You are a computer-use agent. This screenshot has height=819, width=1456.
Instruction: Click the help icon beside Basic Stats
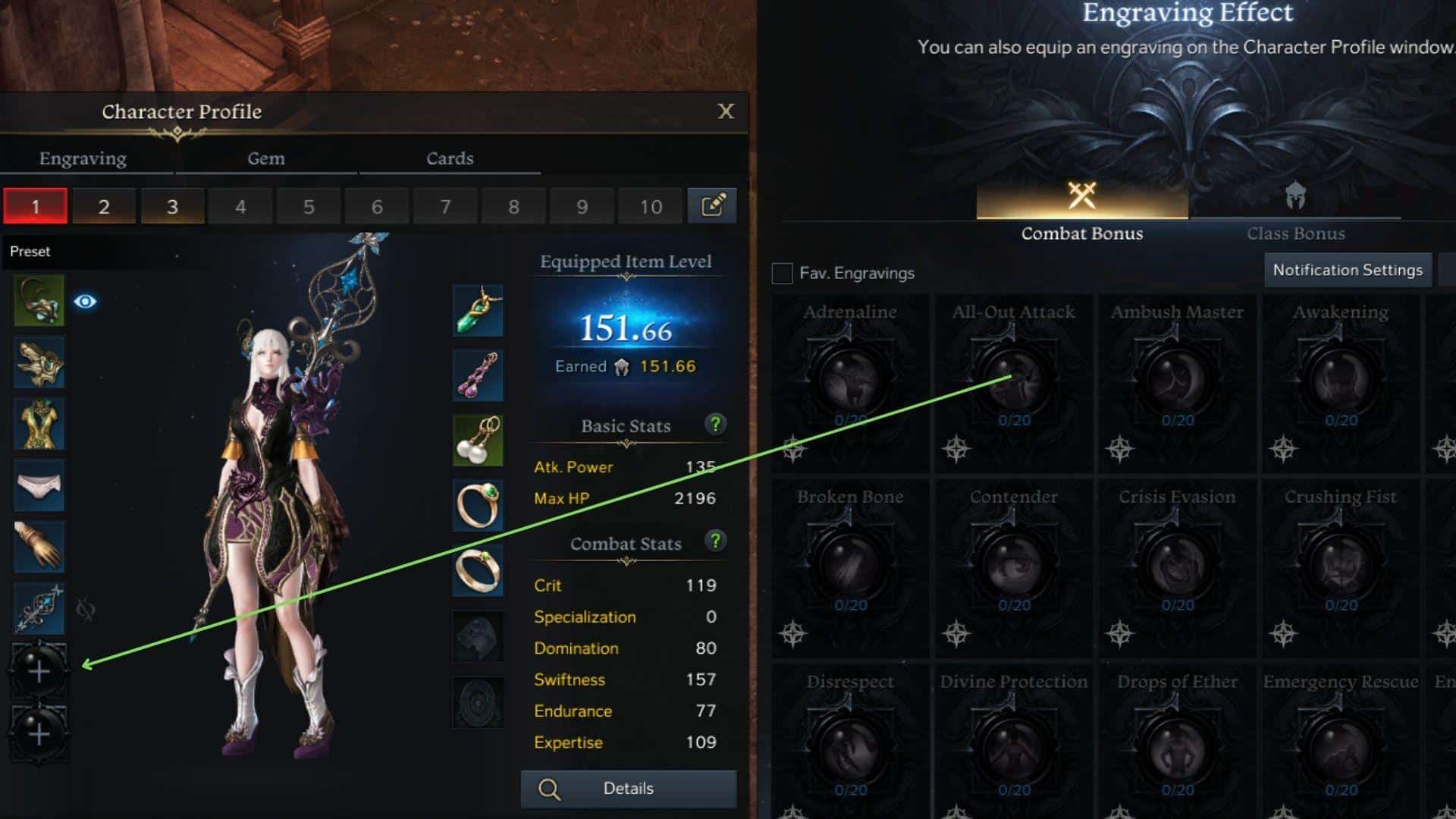coord(715,425)
